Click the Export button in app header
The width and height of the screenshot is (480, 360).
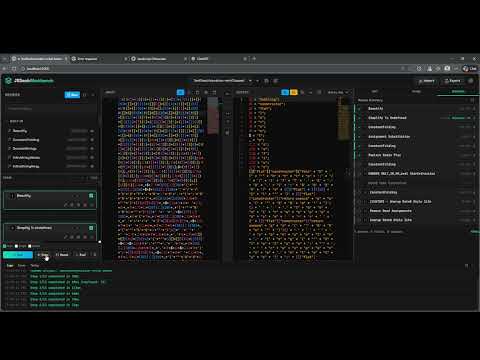tap(453, 81)
